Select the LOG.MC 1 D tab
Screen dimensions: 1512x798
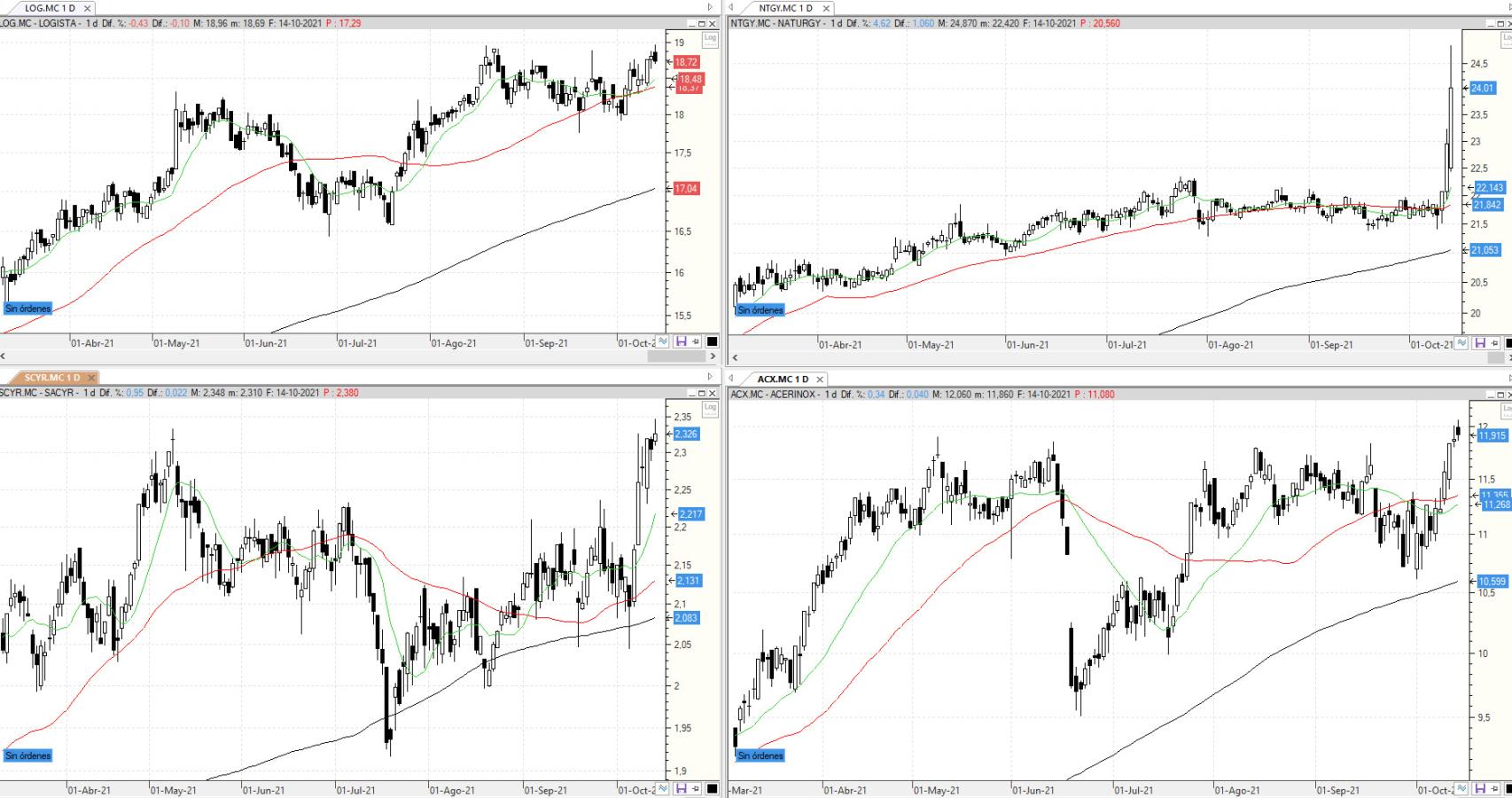pos(50,8)
